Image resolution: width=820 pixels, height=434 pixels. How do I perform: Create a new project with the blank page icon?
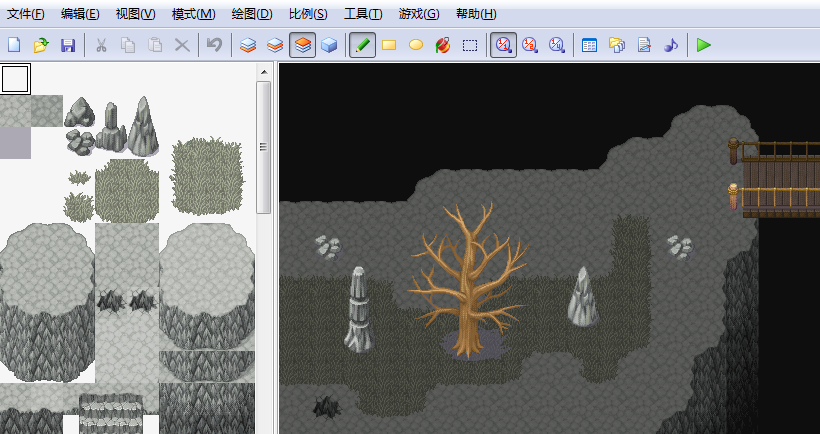(14, 45)
